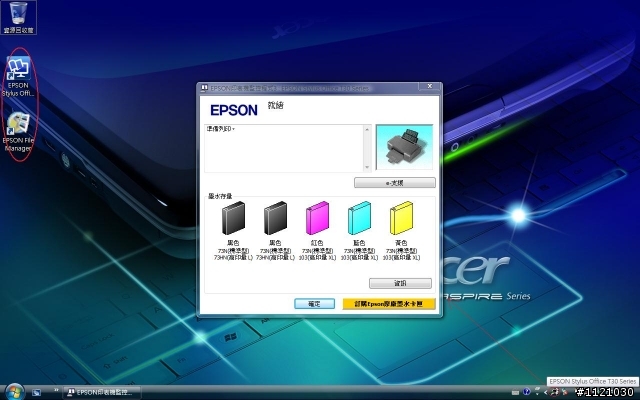The image size is (640, 400).
Task: Click the 紅色 label under magenta cartridge
Action: (317, 243)
